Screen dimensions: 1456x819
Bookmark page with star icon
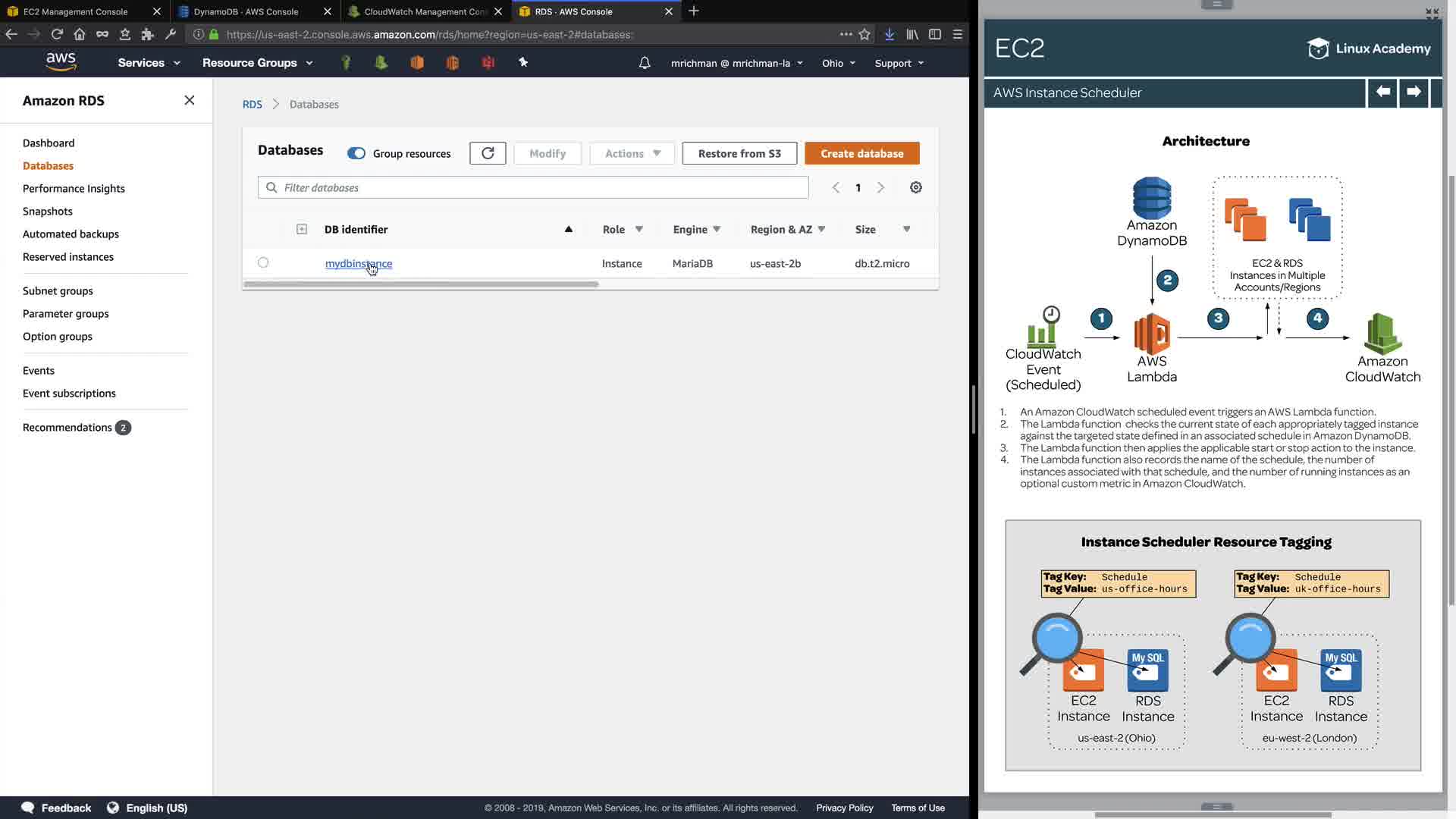(x=864, y=34)
